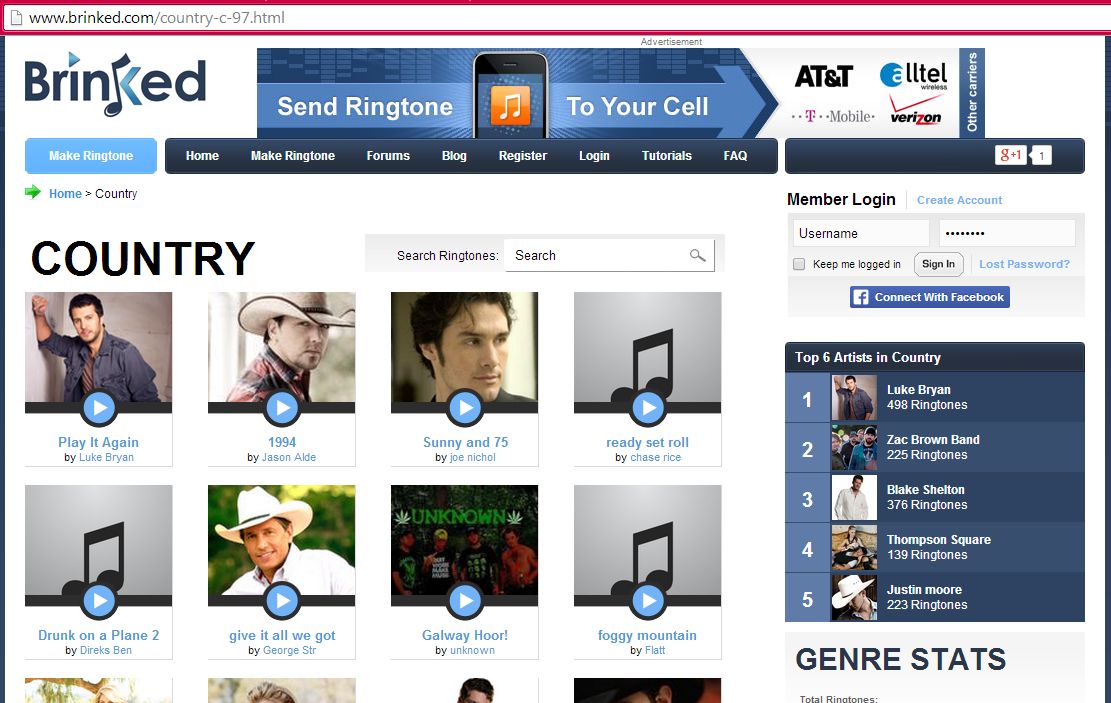Open the Register menu item

click(x=523, y=156)
